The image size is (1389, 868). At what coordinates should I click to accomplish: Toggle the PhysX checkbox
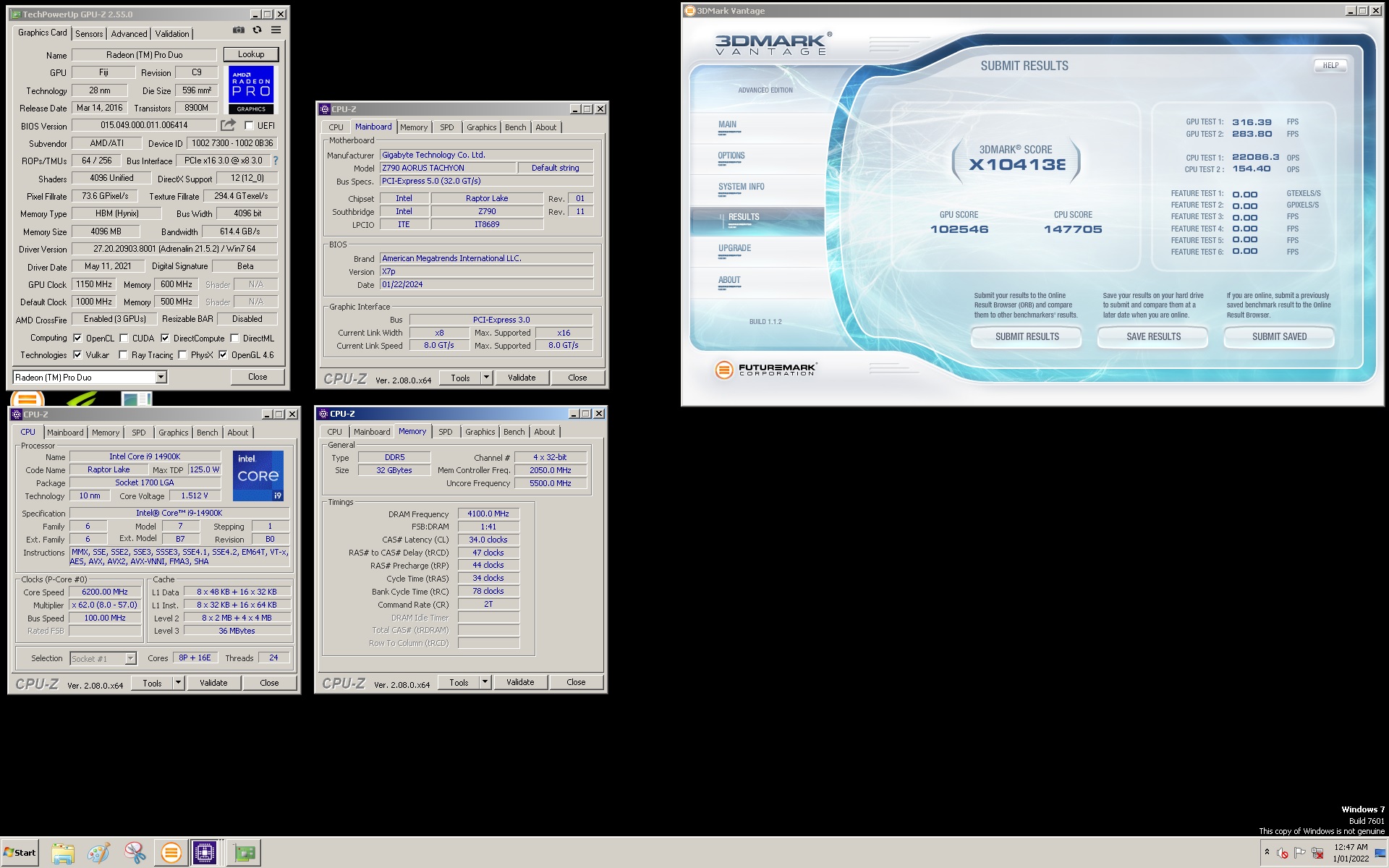(x=182, y=355)
